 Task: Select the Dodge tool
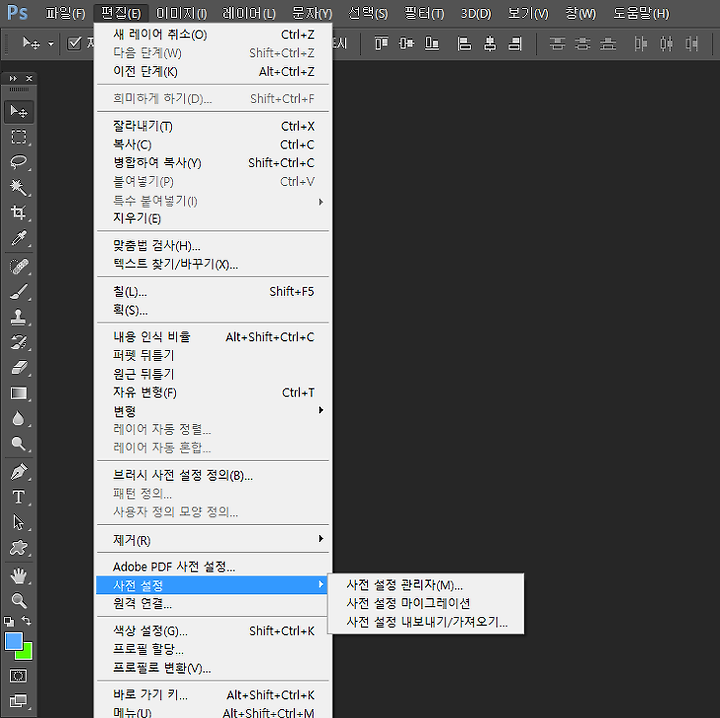pos(19,443)
